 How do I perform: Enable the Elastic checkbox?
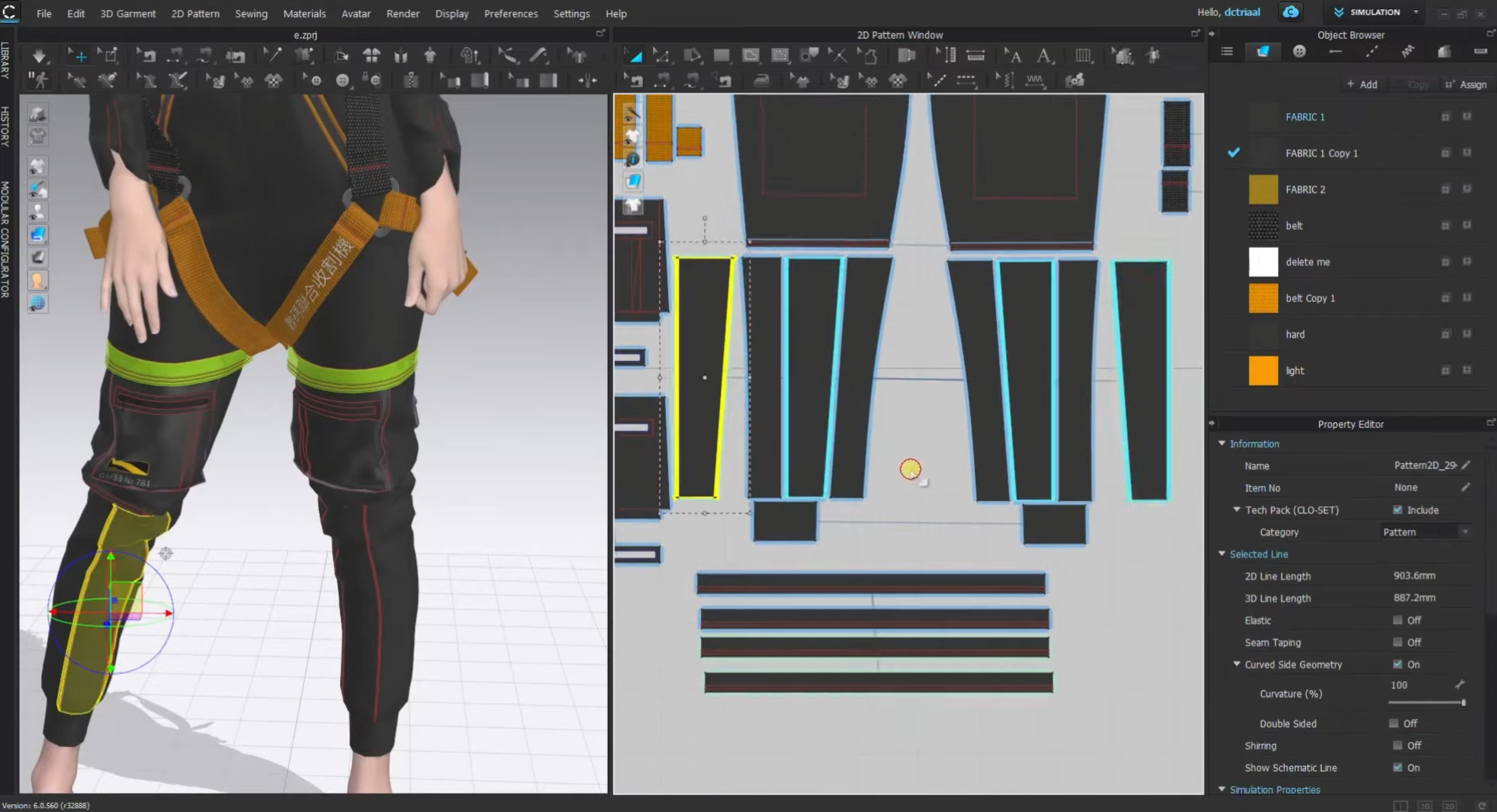[x=1397, y=620]
